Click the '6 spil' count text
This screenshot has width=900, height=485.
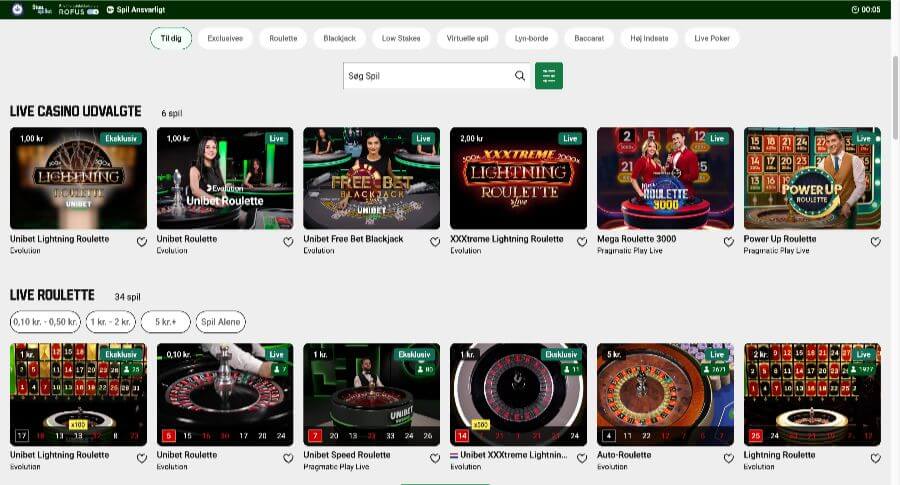[172, 113]
